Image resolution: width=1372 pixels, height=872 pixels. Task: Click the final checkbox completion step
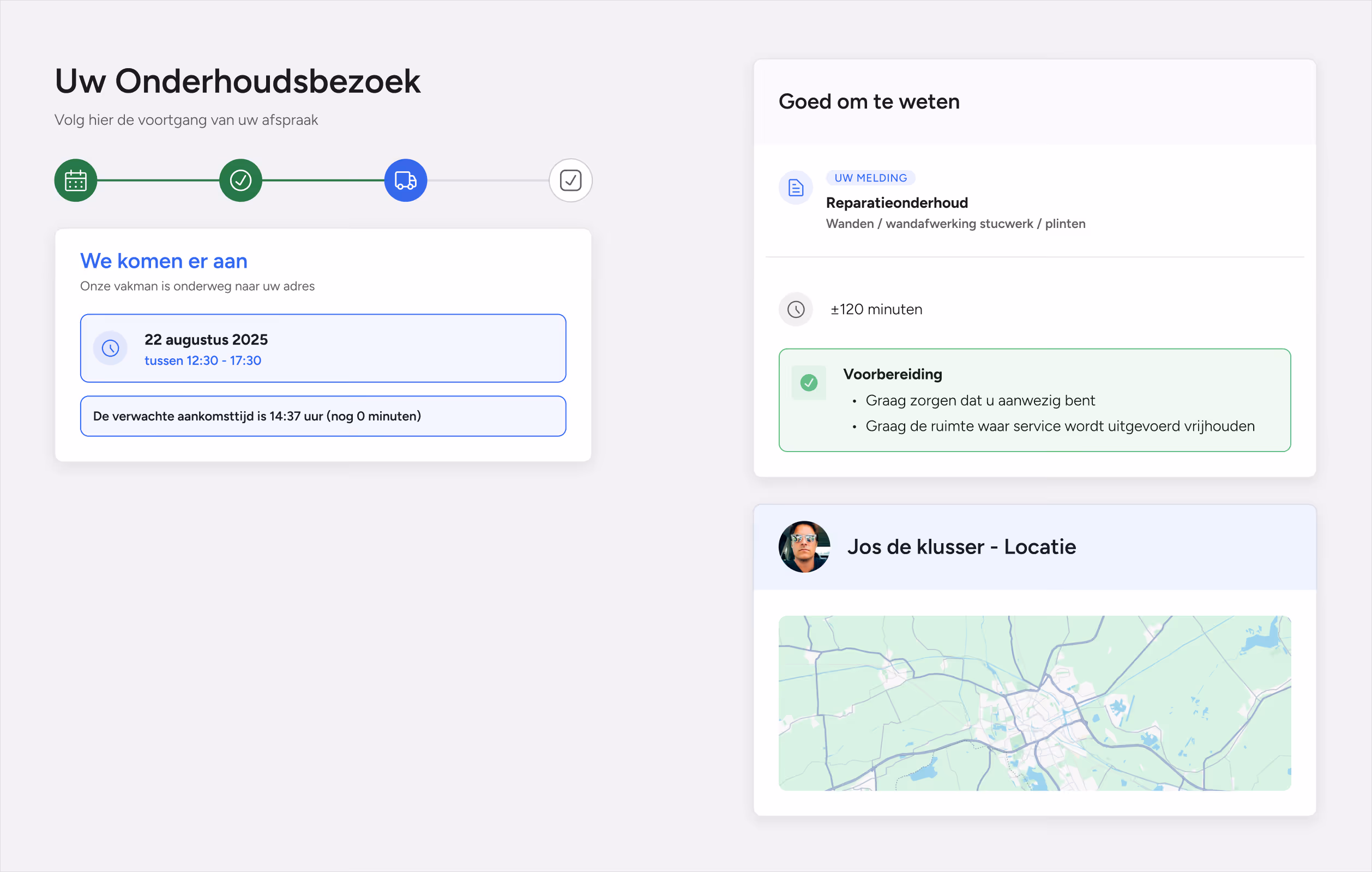coord(570,181)
